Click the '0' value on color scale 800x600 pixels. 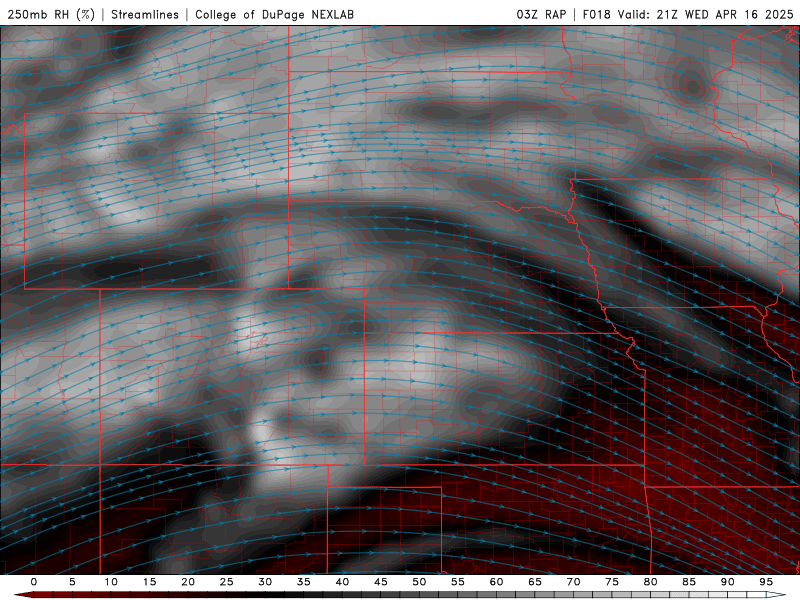pos(34,582)
